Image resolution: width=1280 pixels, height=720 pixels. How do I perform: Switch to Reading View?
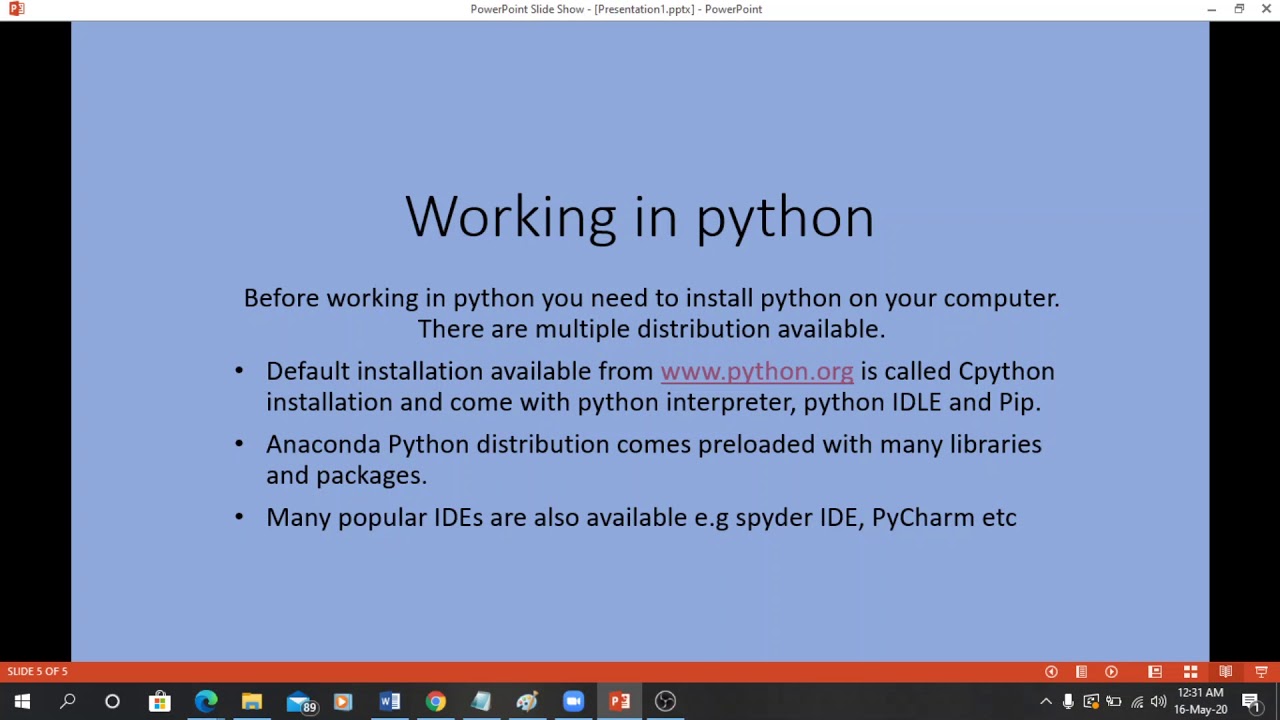(x=1225, y=672)
